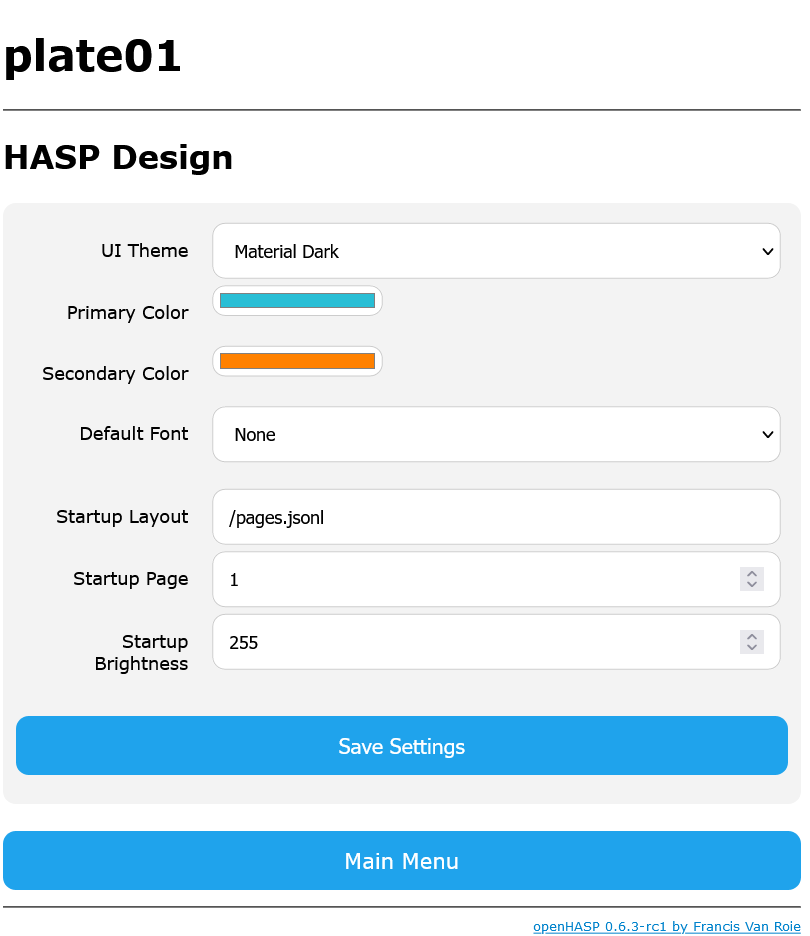Open the openHASP 0.6.3-rc1 footer link

point(667,926)
